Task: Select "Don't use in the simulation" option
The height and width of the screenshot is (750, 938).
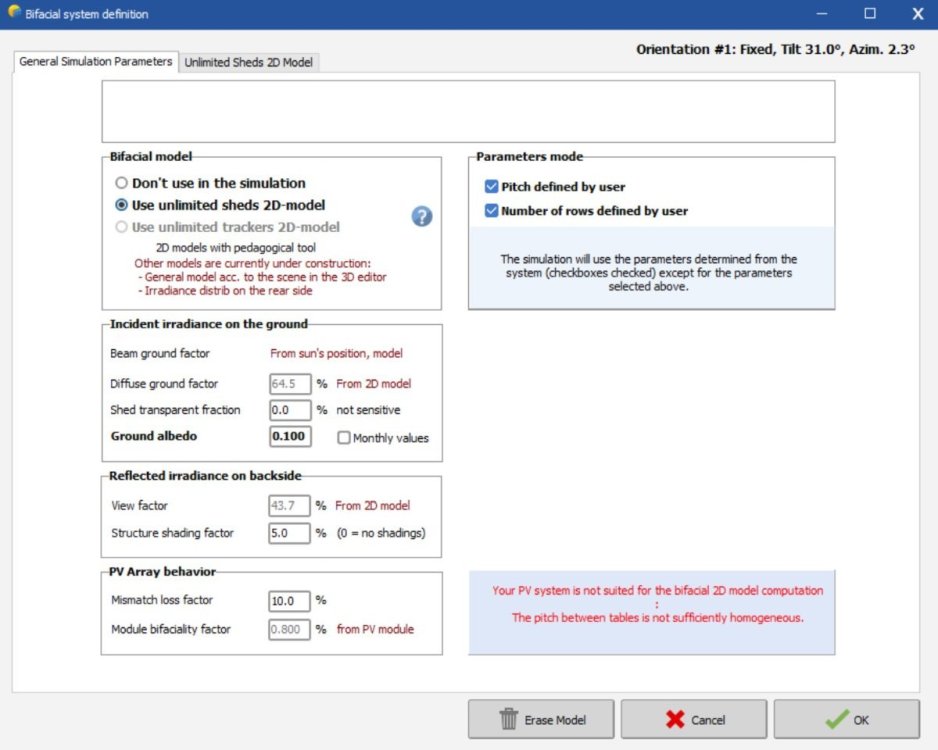Action: tap(122, 184)
